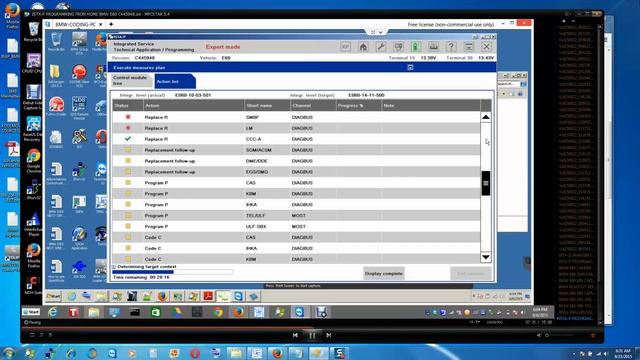Screen dimensions: 640x360
Task: Open Adobe Reader in the remote taskbar
Action: [208, 296]
